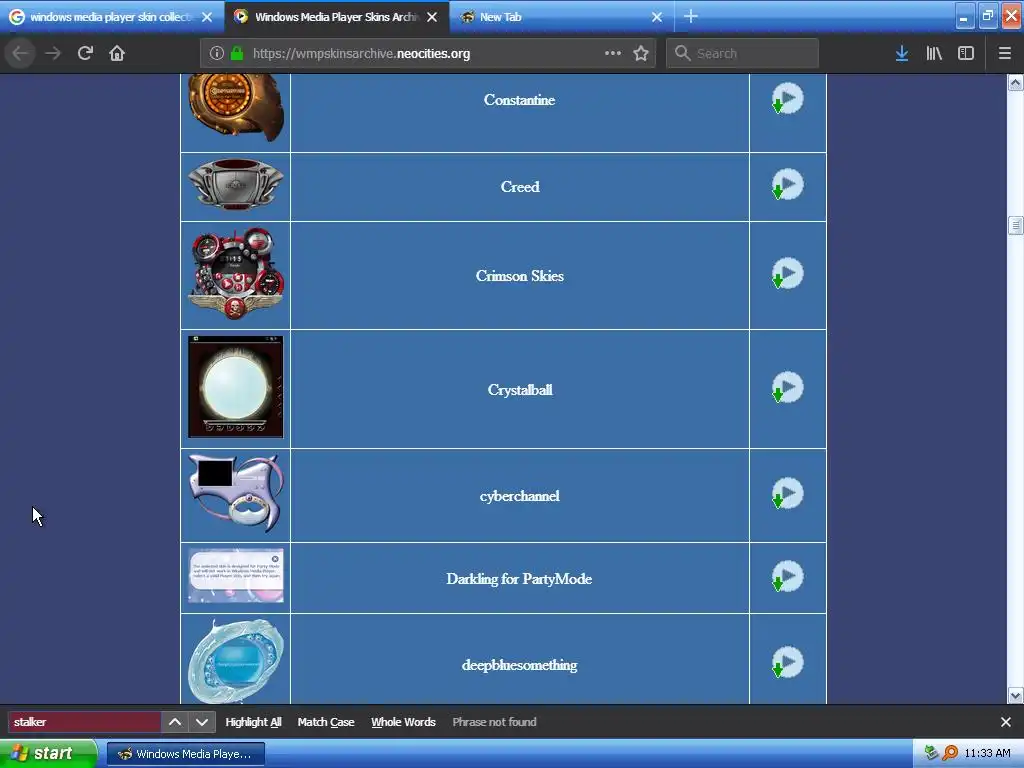Toggle Match Case in find bar
This screenshot has height=768, width=1024.
[x=326, y=722]
